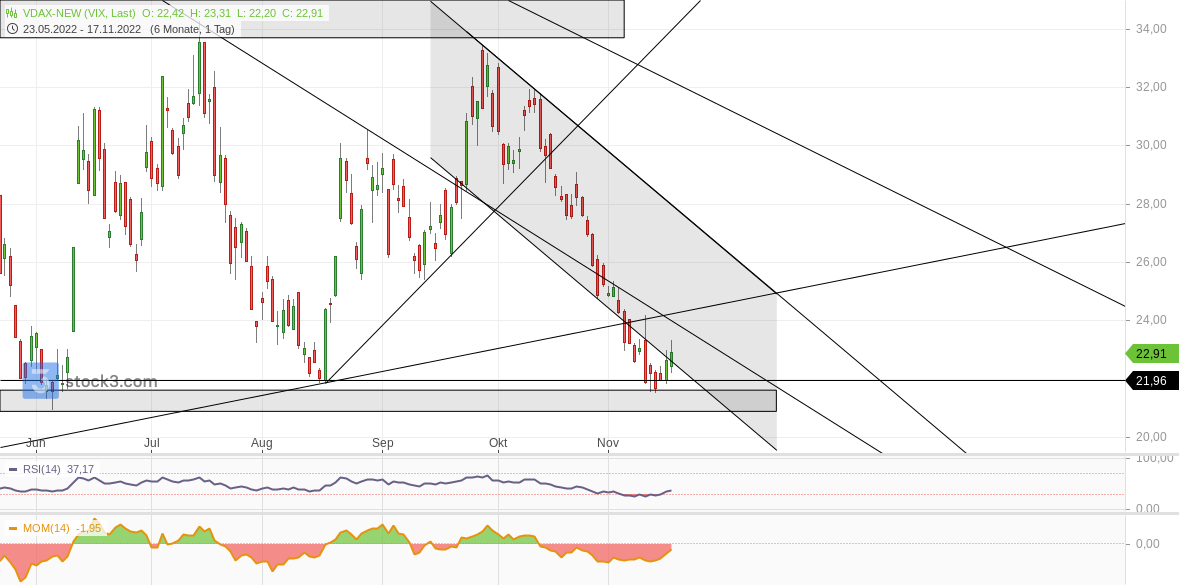Select the VDAX-NEW (VIX, Last) title
This screenshot has height=585, width=1179.
tap(78, 13)
